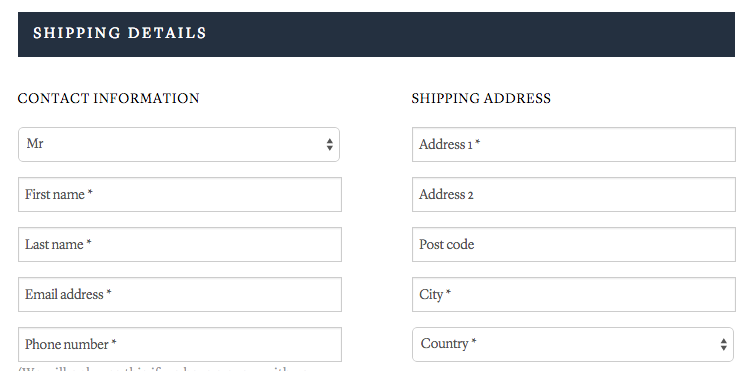This screenshot has width=750, height=371.
Task: Click the Shipping Address heading
Action: [481, 98]
